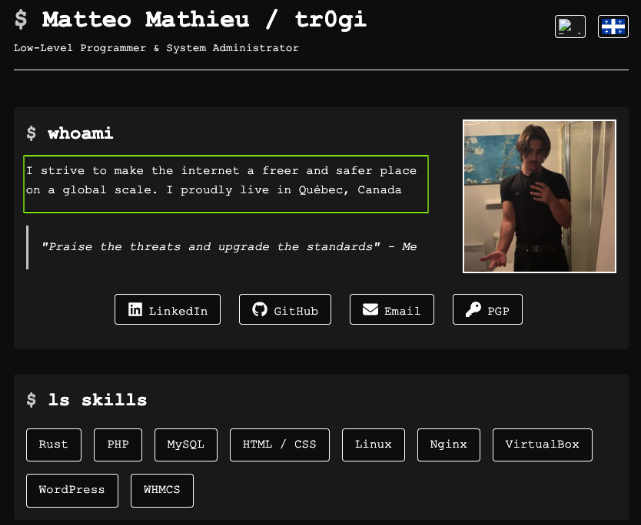Click the broken image language button
The image size is (641, 525).
570,27
